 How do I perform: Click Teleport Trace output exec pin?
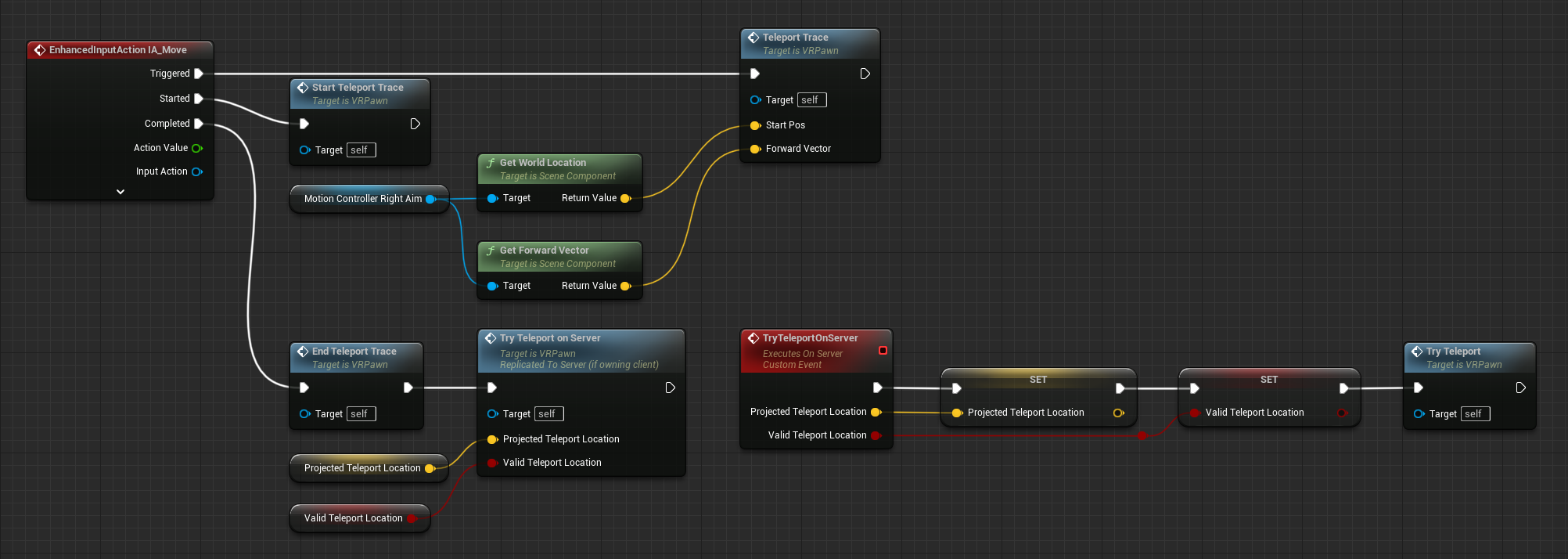(865, 74)
